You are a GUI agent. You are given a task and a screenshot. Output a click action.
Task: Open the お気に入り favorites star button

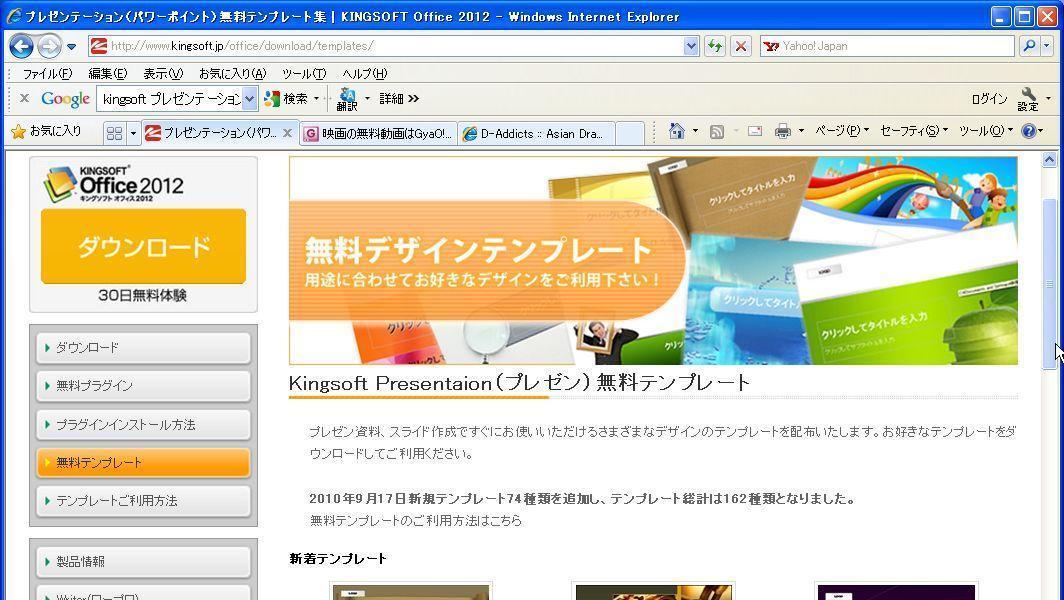pyautogui.click(x=46, y=131)
